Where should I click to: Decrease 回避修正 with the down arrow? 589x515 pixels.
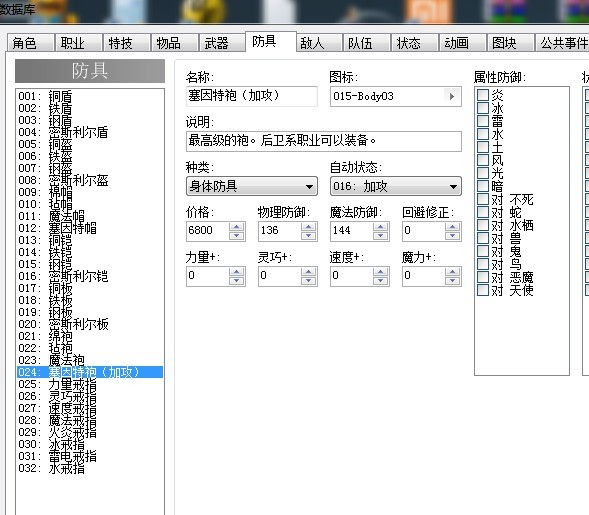click(x=453, y=236)
